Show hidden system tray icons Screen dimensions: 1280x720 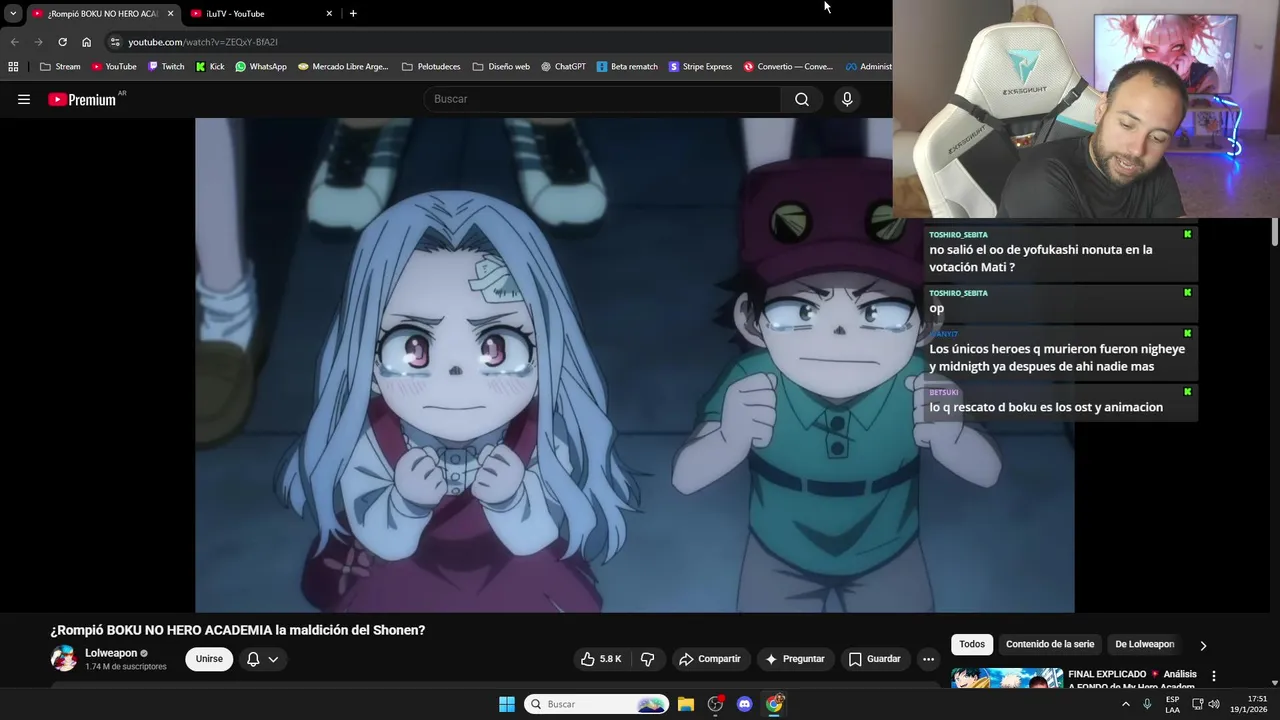click(1125, 704)
